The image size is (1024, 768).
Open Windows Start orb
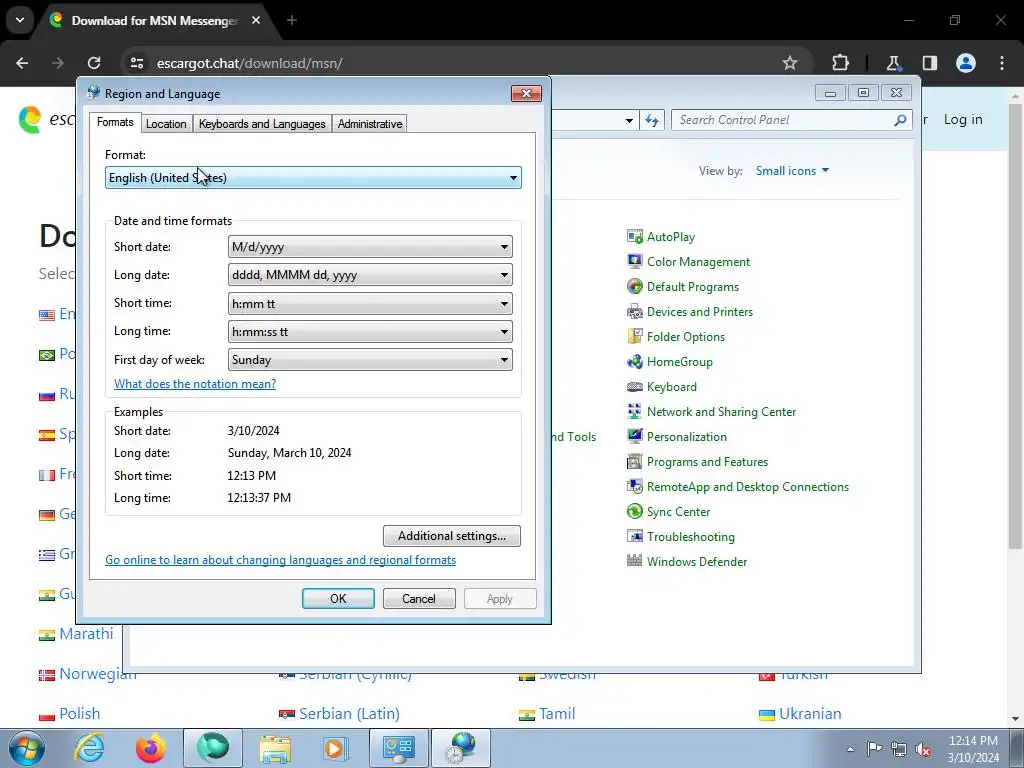(27, 748)
